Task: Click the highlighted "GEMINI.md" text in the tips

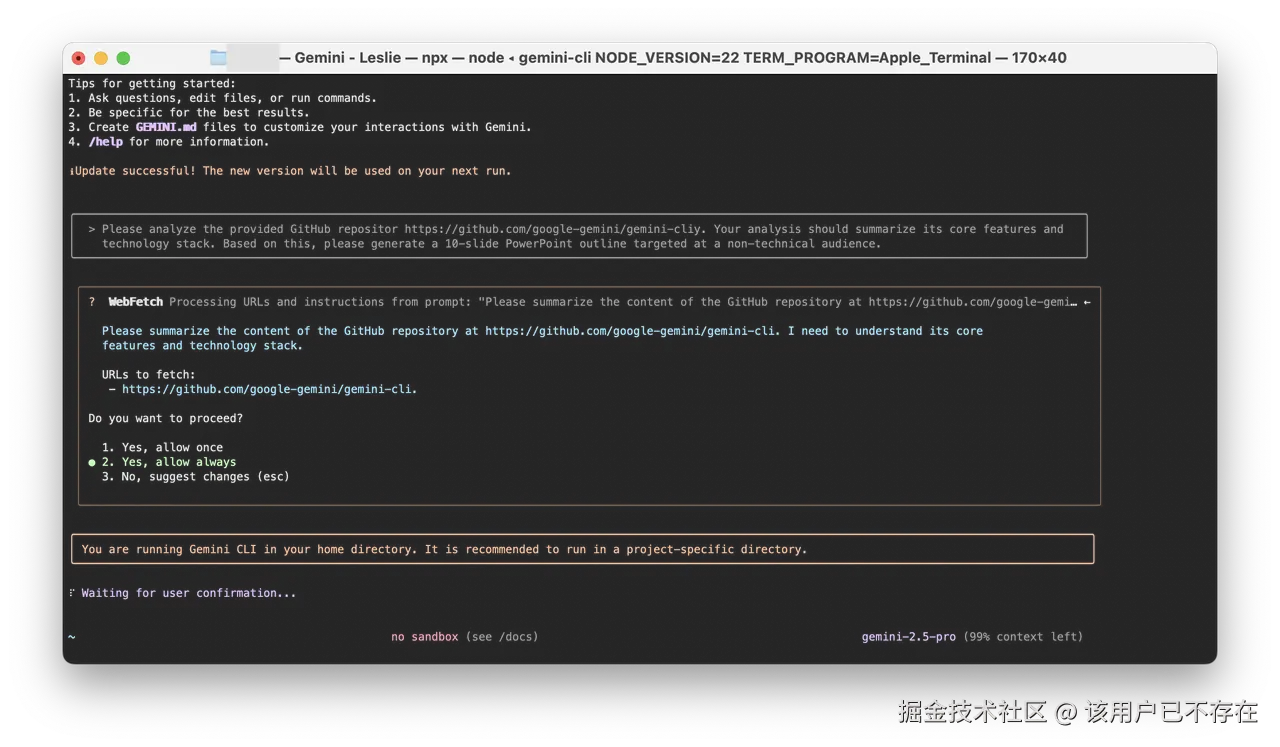Action: [165, 127]
